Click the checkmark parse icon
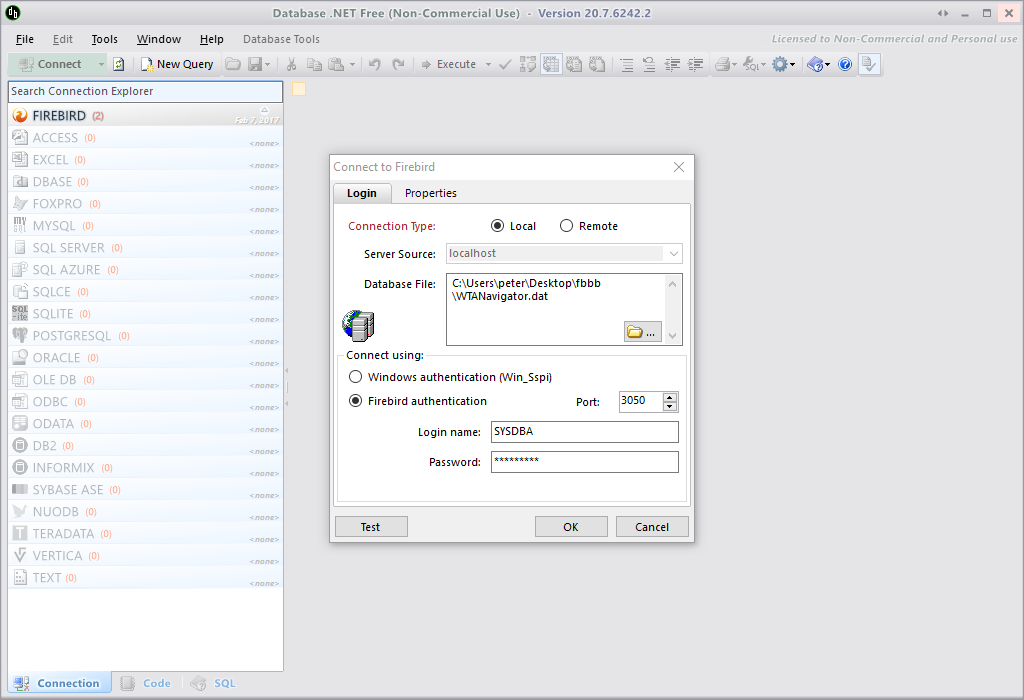 (505, 64)
